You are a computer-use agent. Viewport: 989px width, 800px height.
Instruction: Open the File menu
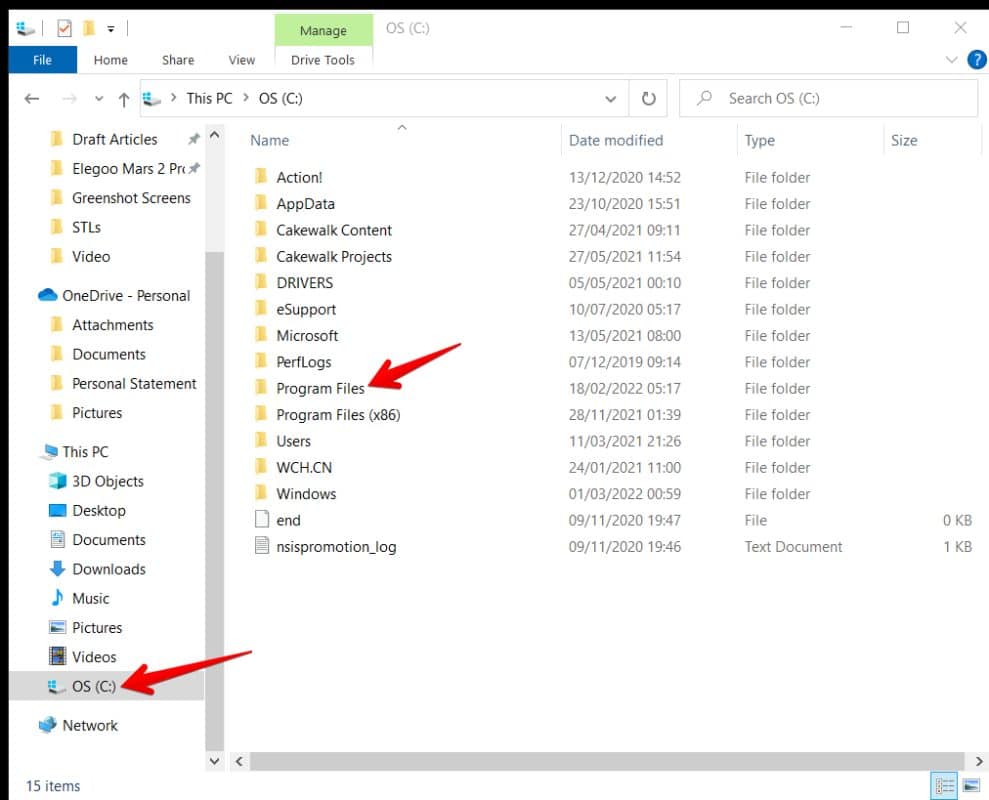coord(42,60)
